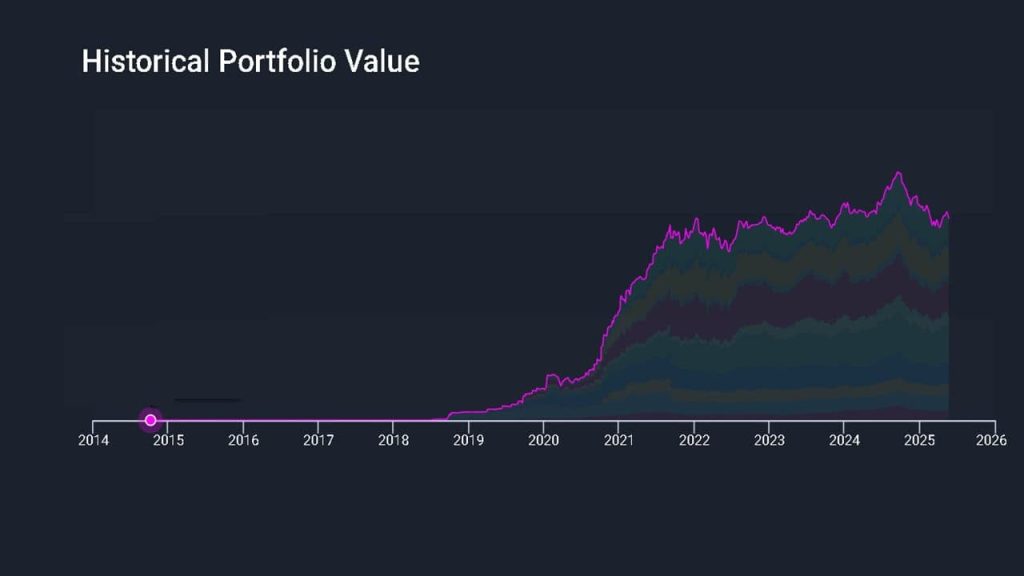
Task: Jump to the 2020 axis label
Action: (x=543, y=440)
